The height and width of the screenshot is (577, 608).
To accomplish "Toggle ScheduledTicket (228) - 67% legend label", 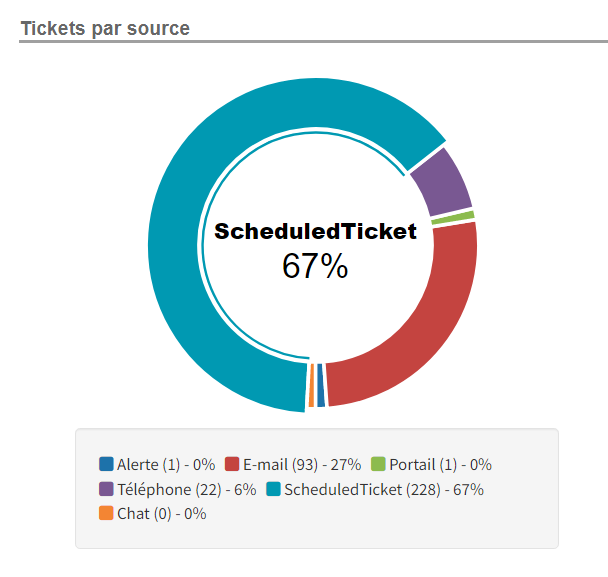I will (384, 489).
